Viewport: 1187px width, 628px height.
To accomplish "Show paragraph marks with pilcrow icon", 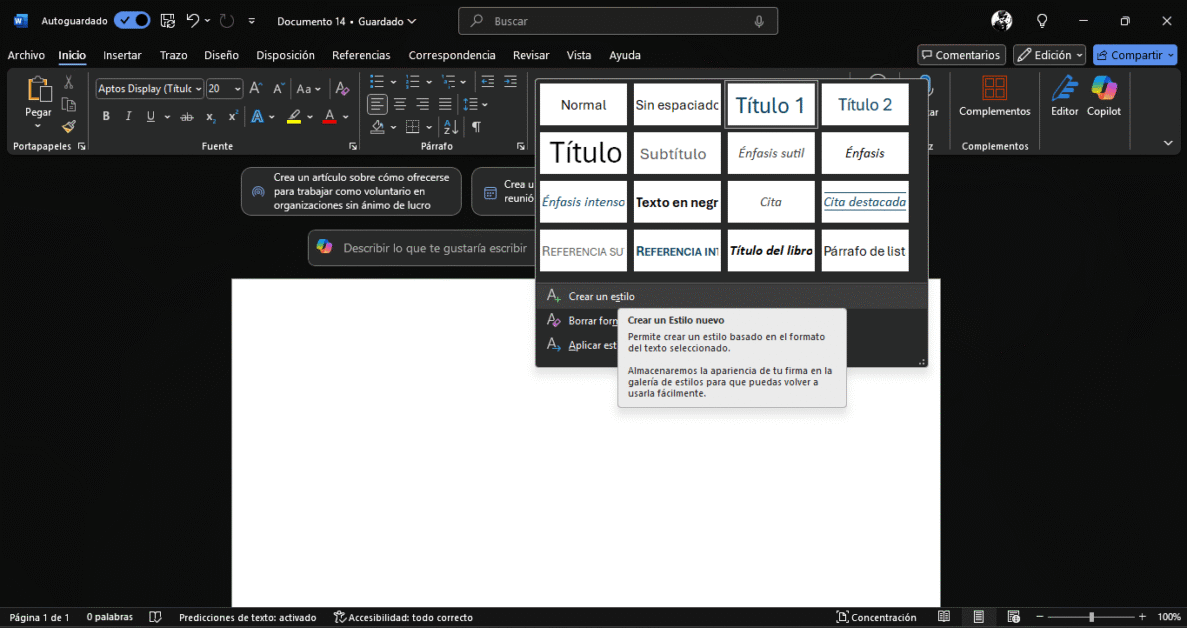I will click(476, 127).
